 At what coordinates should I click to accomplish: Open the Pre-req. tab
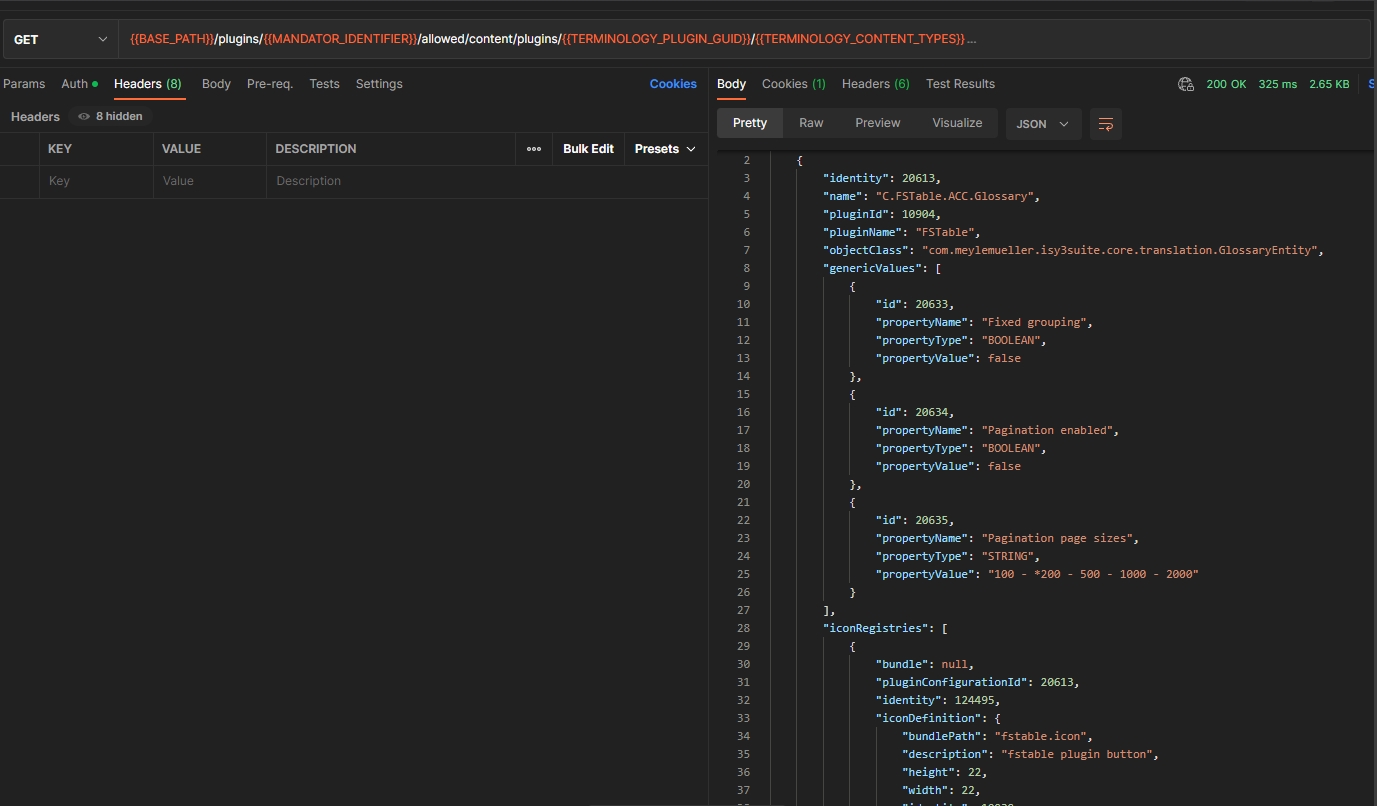(x=269, y=84)
